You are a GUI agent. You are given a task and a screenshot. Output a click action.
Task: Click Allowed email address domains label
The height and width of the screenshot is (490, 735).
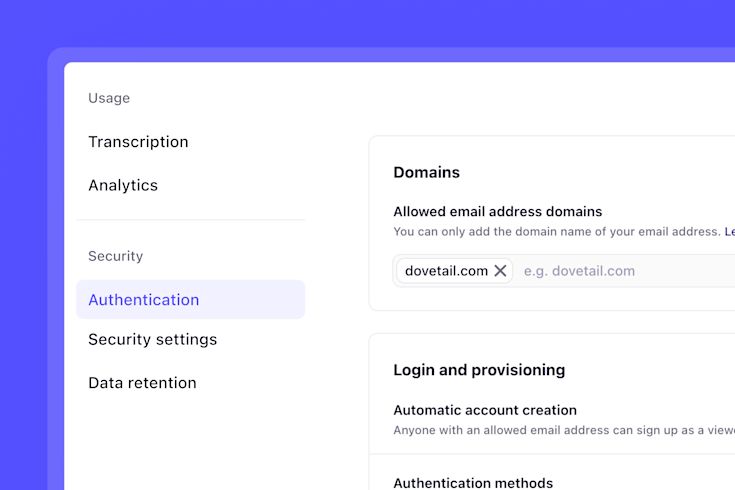498,211
